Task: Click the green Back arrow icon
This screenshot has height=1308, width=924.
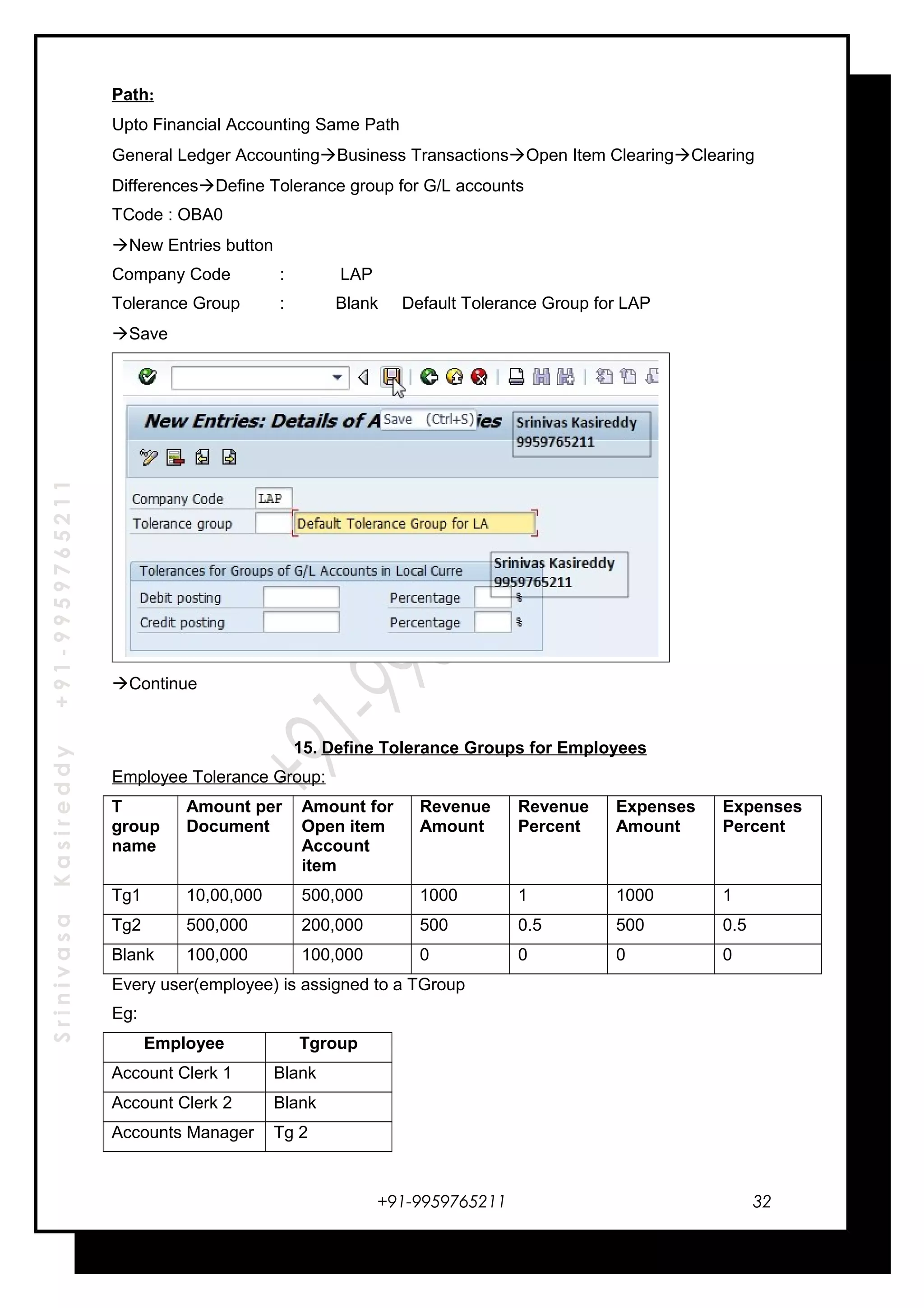Action: (429, 376)
